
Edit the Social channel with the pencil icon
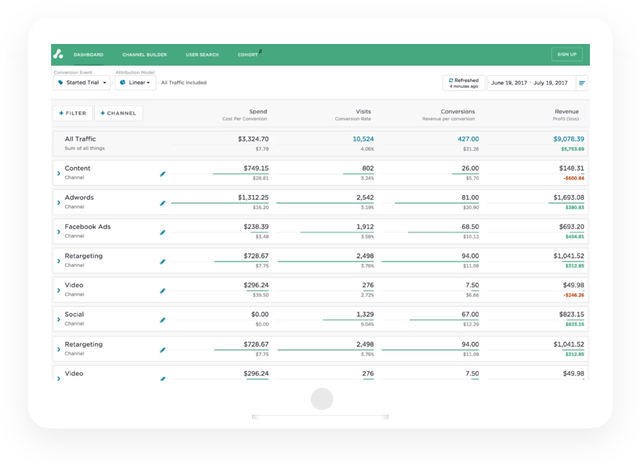click(x=163, y=320)
